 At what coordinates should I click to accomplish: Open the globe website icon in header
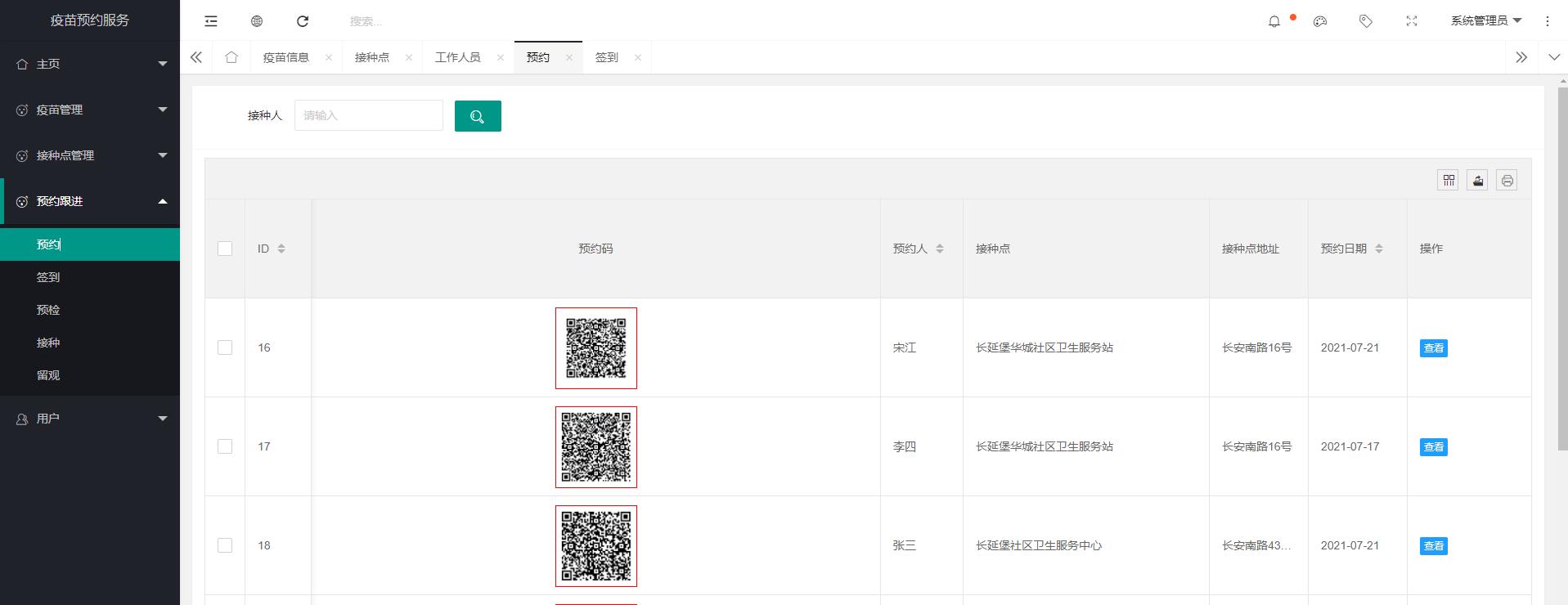click(x=257, y=21)
